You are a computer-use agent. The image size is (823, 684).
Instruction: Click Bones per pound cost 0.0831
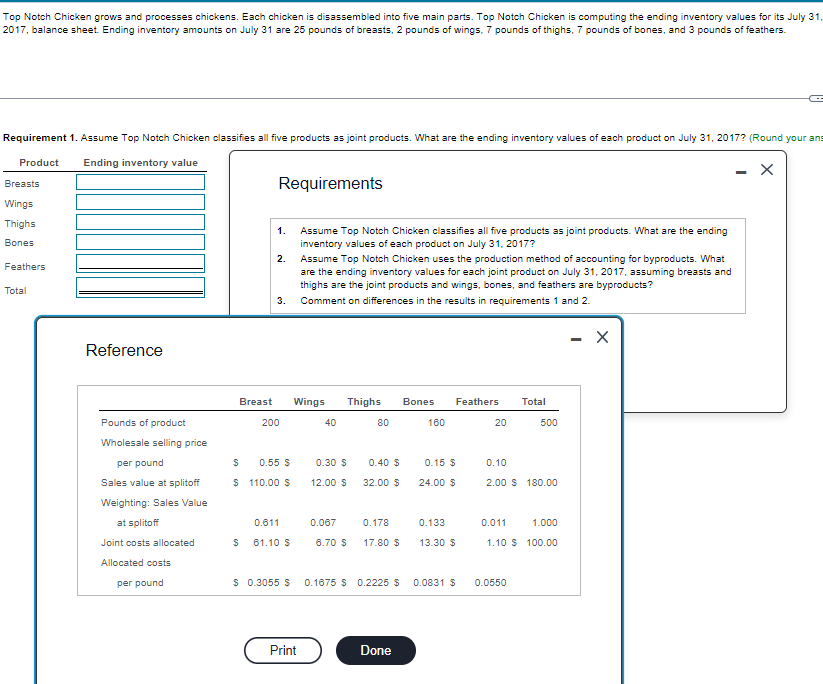pos(429,582)
